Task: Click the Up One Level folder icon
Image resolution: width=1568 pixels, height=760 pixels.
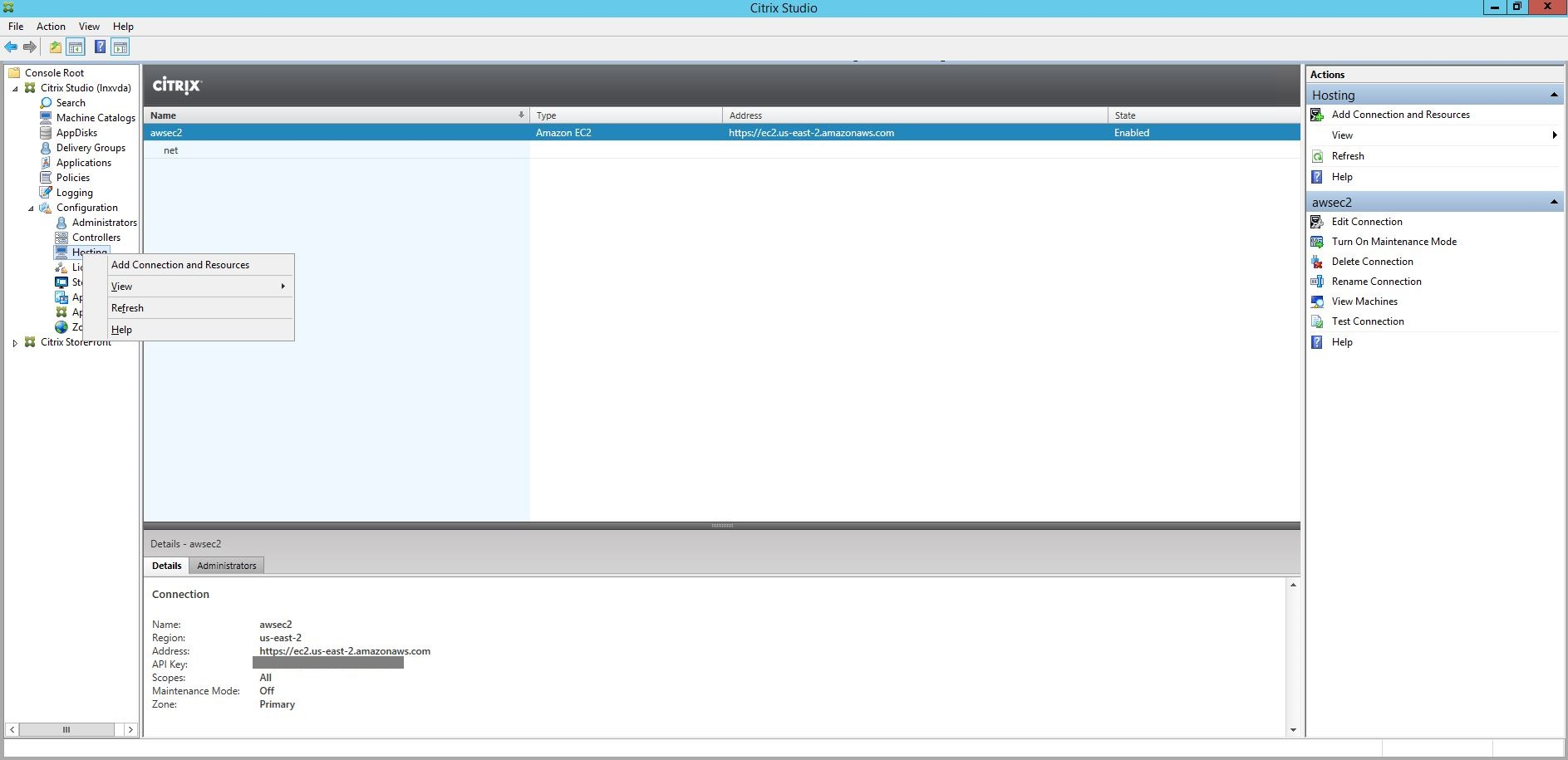Action: click(56, 47)
